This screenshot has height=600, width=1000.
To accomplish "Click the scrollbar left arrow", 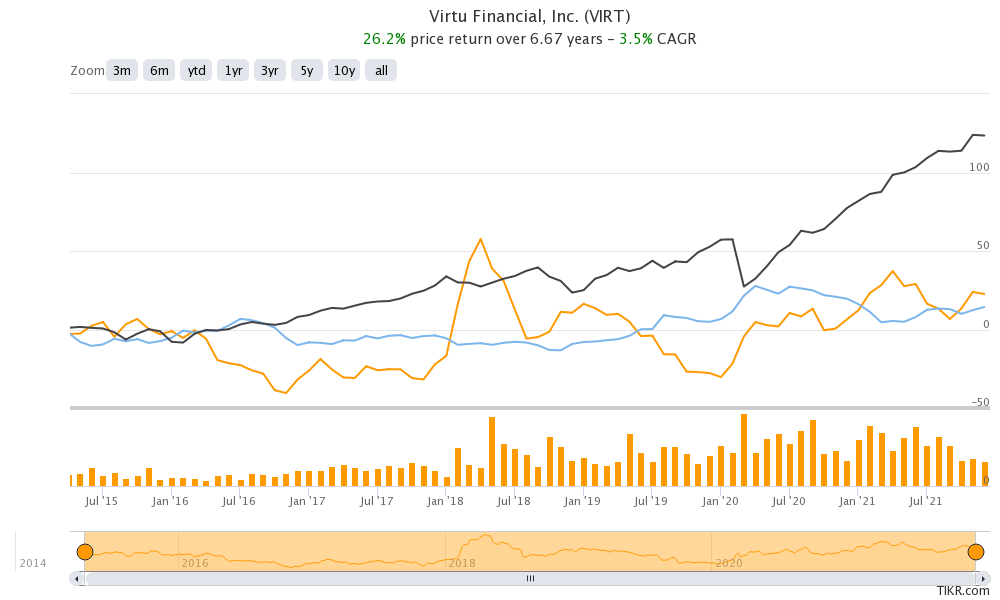I will tap(77, 579).
